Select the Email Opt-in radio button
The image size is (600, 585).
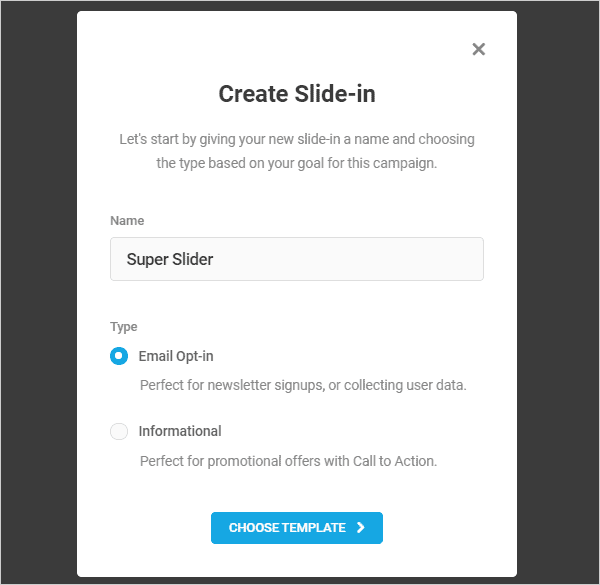click(x=119, y=356)
